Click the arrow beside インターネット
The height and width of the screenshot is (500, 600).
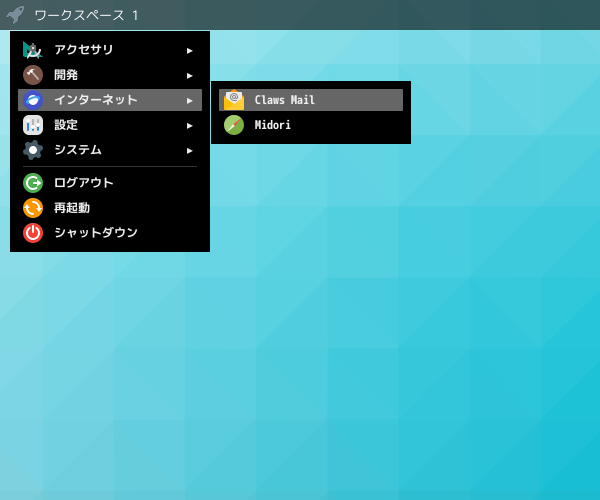point(189,101)
